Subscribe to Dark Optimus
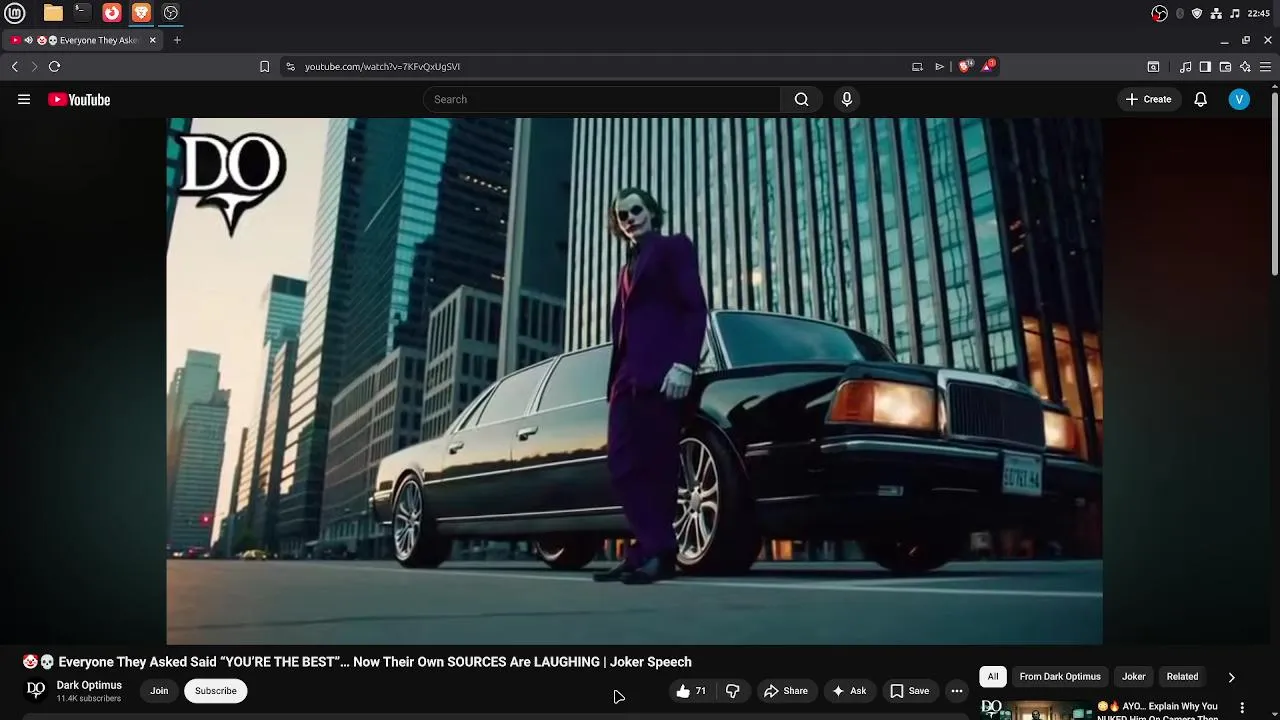This screenshot has height=720, width=1280. [216, 691]
